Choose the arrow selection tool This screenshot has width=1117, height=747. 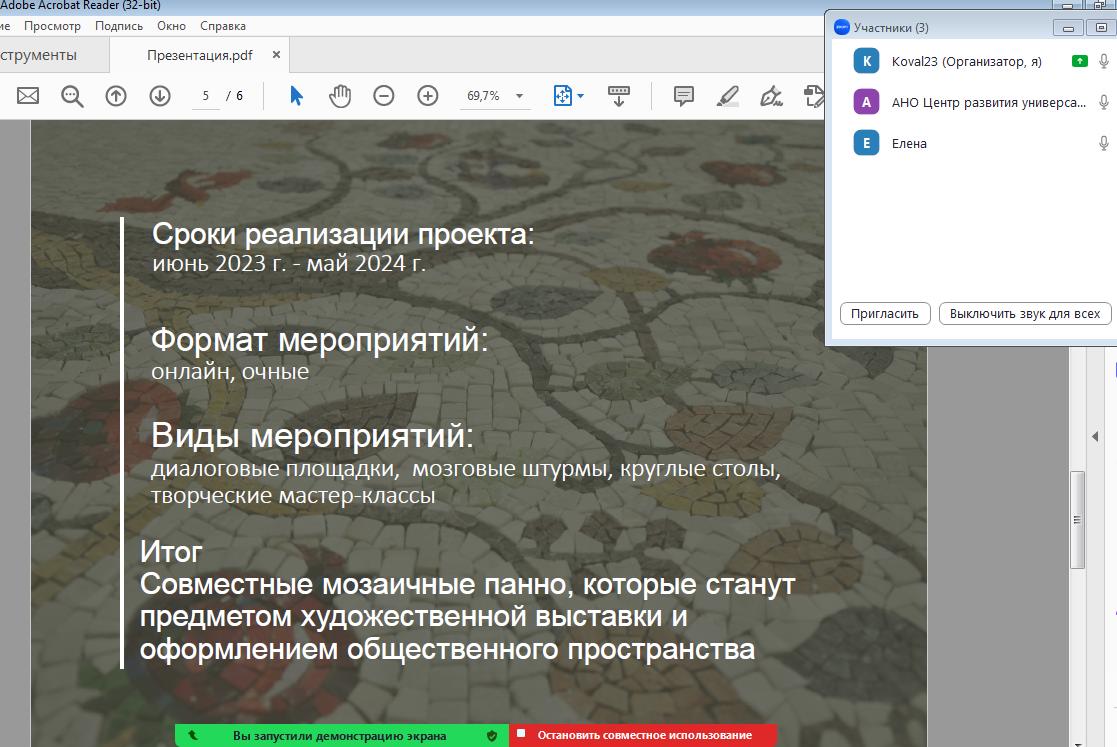296,95
